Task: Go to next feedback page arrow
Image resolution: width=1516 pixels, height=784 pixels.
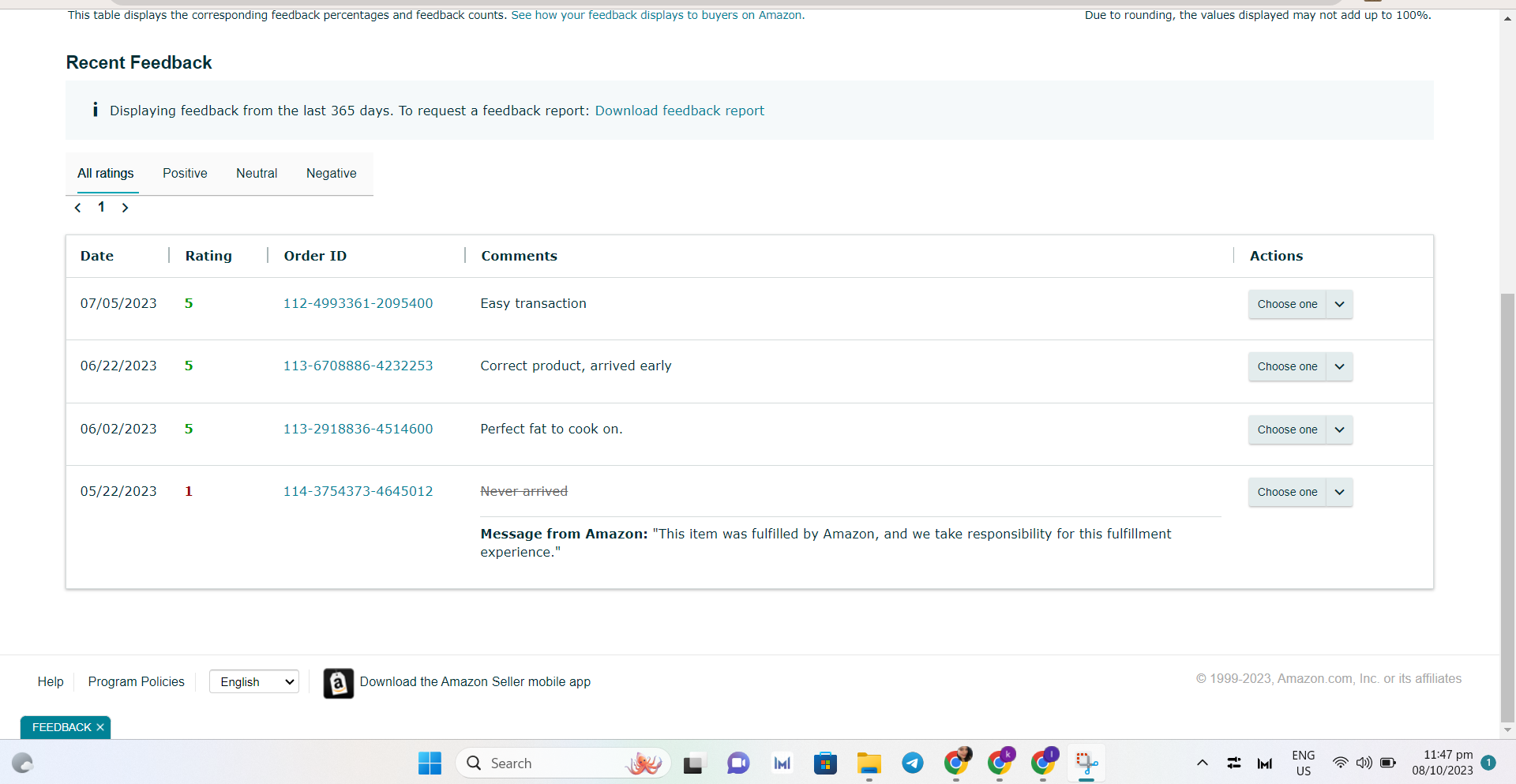Action: coord(125,208)
